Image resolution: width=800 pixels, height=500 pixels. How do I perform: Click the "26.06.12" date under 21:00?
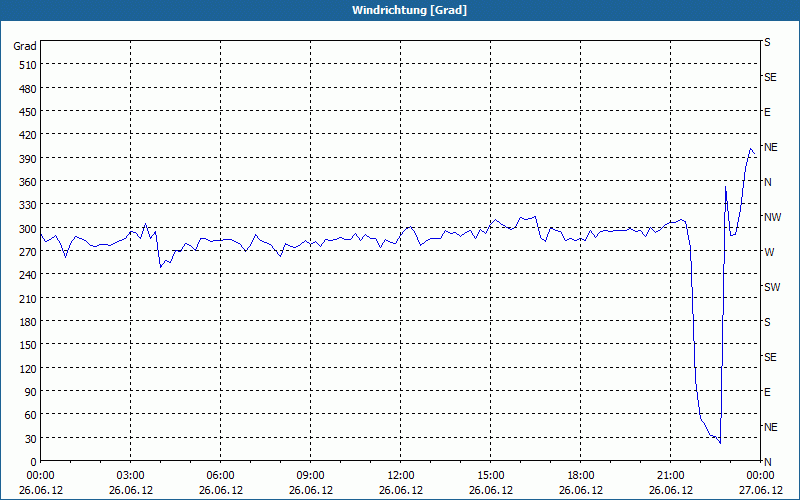coord(670,490)
